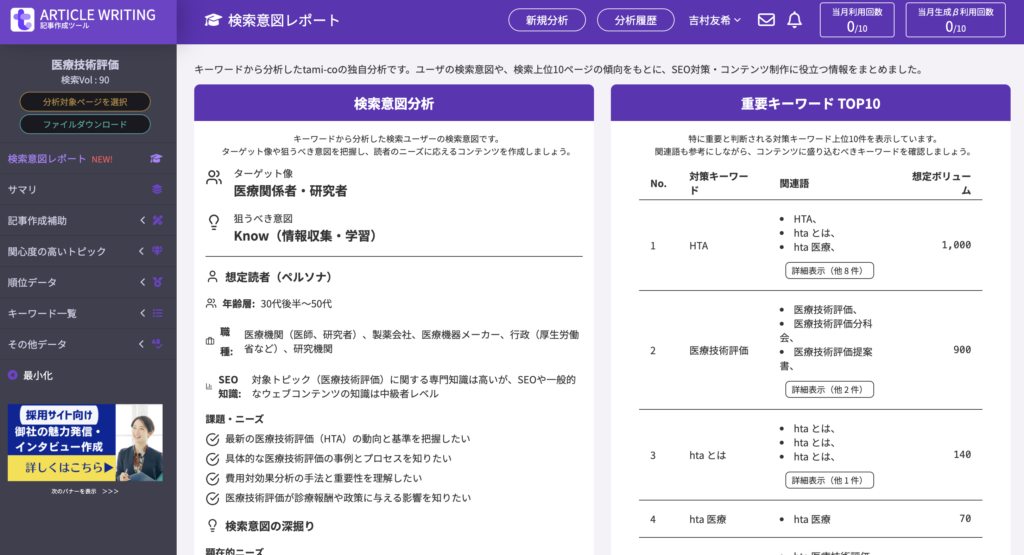Click the ファイルダウンロード button
The image size is (1024, 555).
coord(85,125)
